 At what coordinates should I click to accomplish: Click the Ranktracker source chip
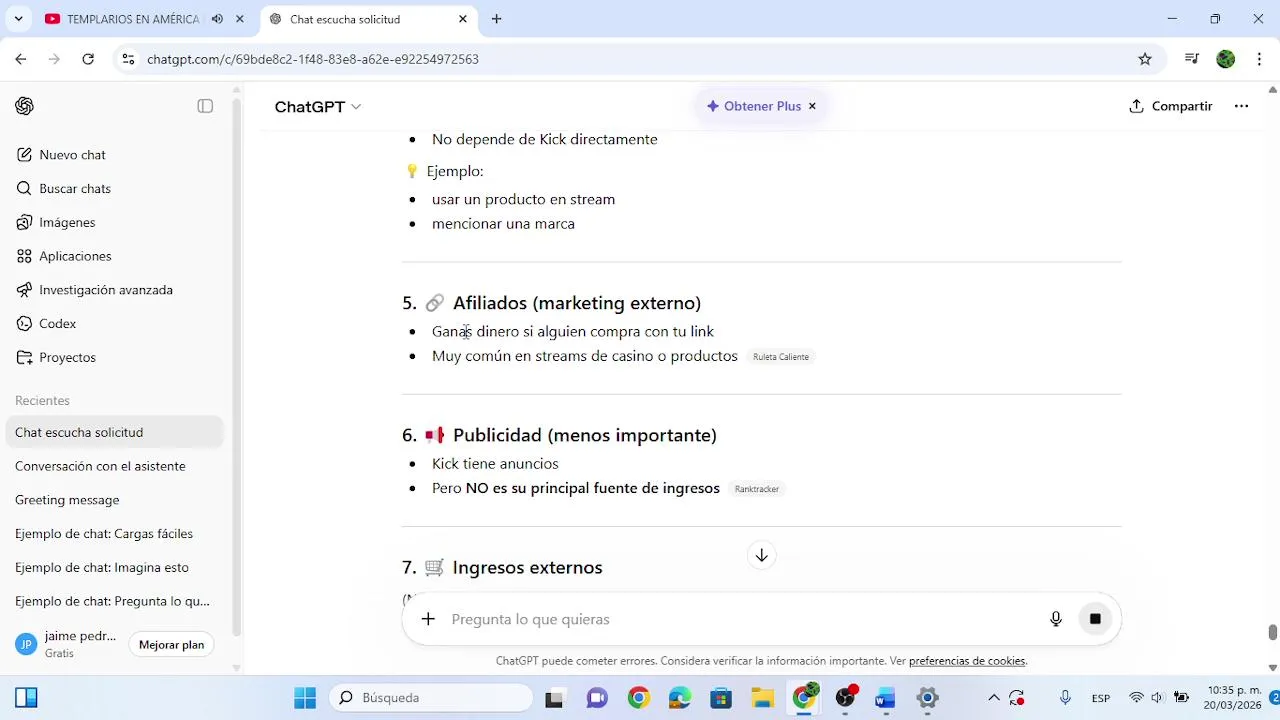[x=757, y=489]
